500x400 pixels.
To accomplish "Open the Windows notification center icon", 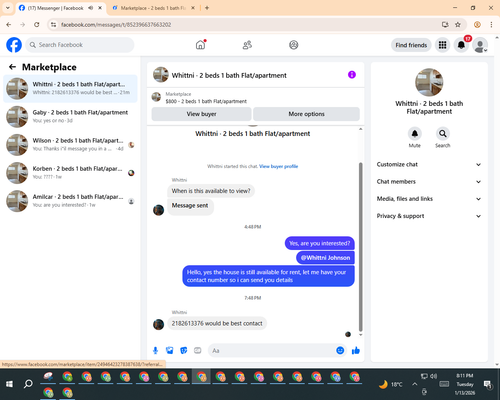I will pyautogui.click(x=488, y=384).
